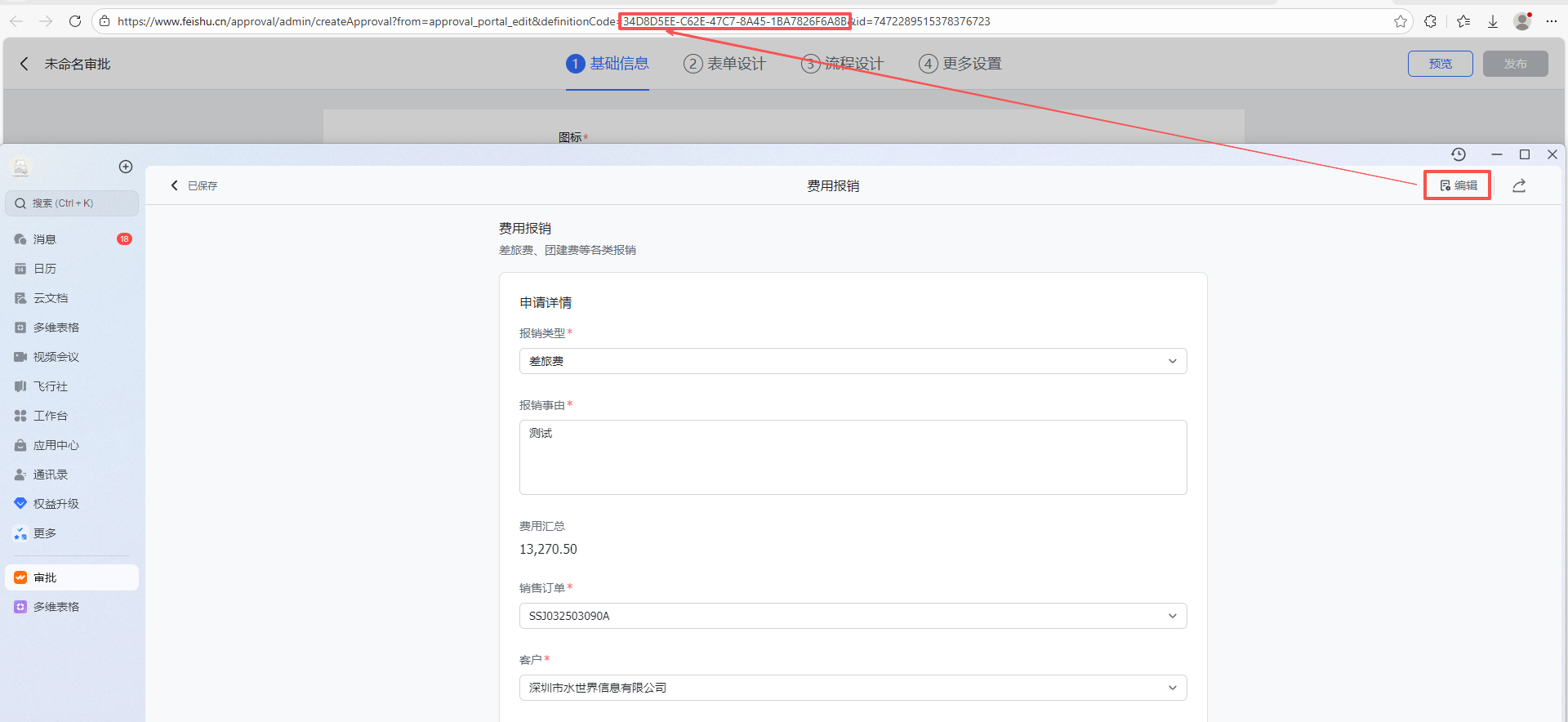1568x722 pixels.
Task: Open 通讯录 contacts in sidebar
Action: point(51,475)
